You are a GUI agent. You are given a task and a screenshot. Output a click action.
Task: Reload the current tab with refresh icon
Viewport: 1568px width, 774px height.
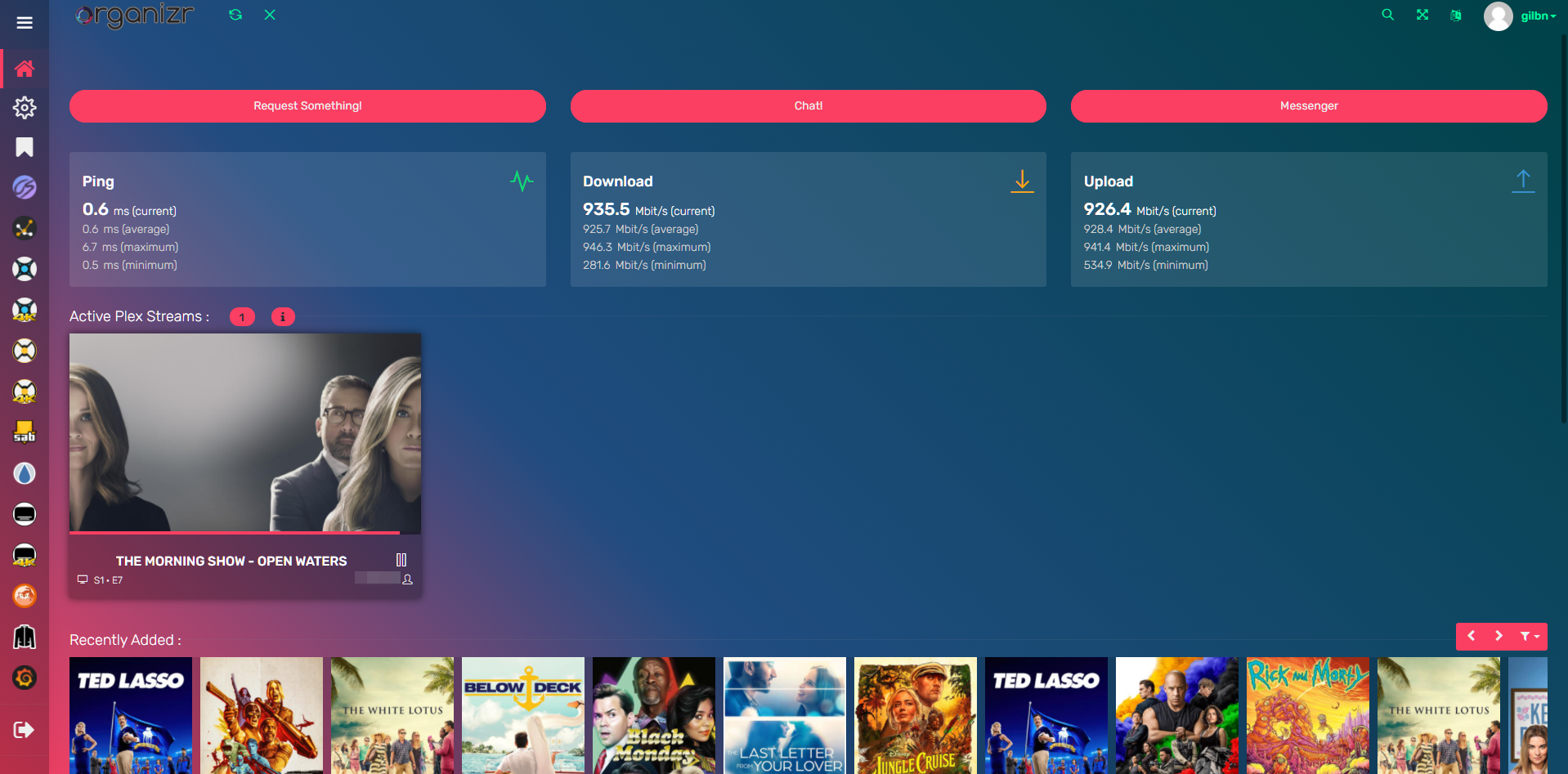[235, 15]
